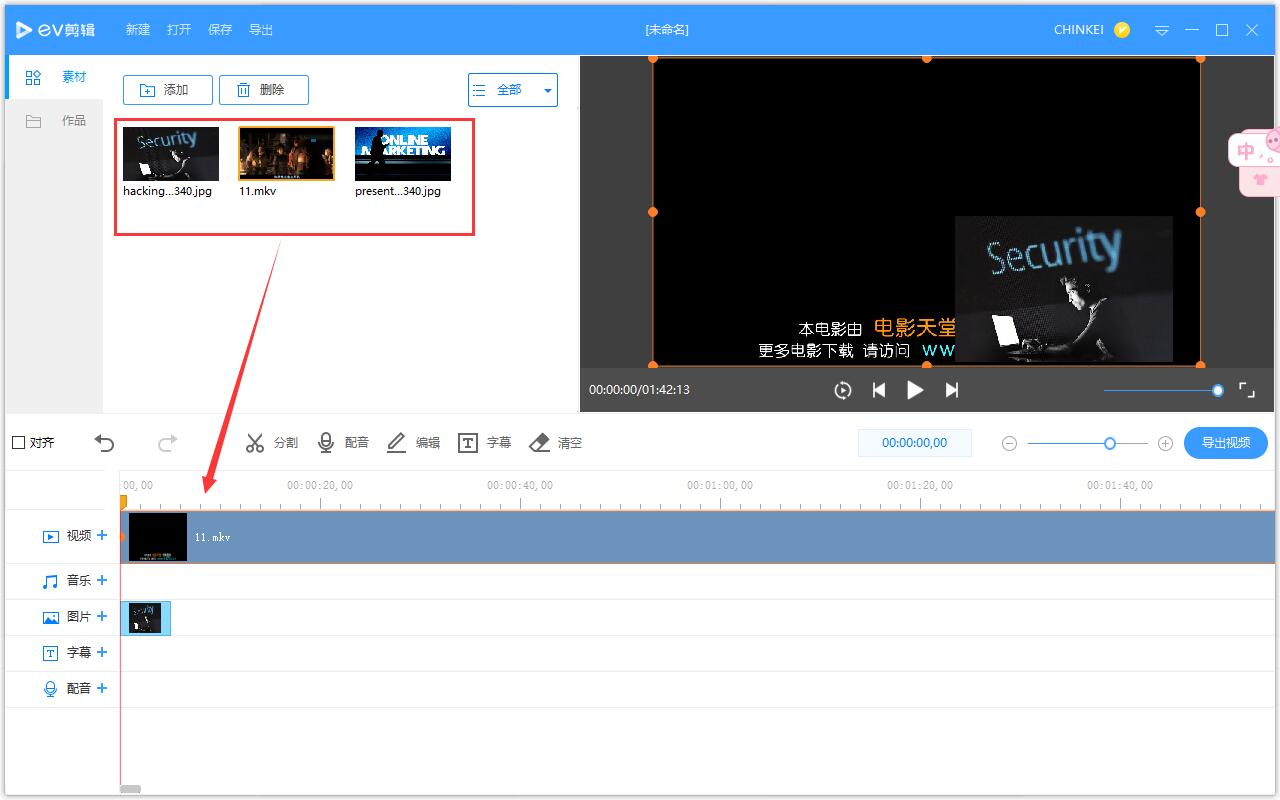Click the timeline zoom slider handle

click(x=1110, y=443)
